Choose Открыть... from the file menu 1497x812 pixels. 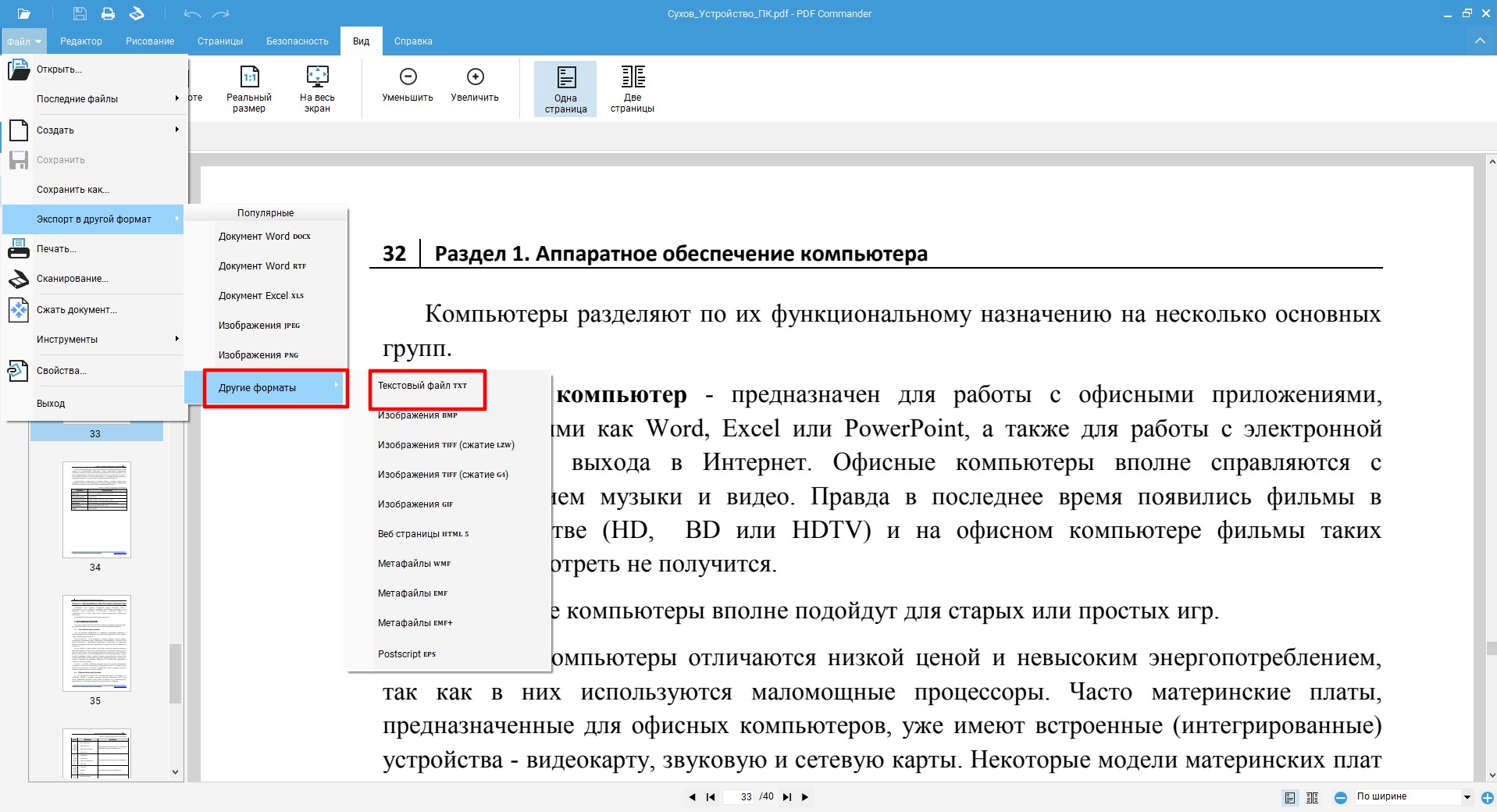(94, 69)
